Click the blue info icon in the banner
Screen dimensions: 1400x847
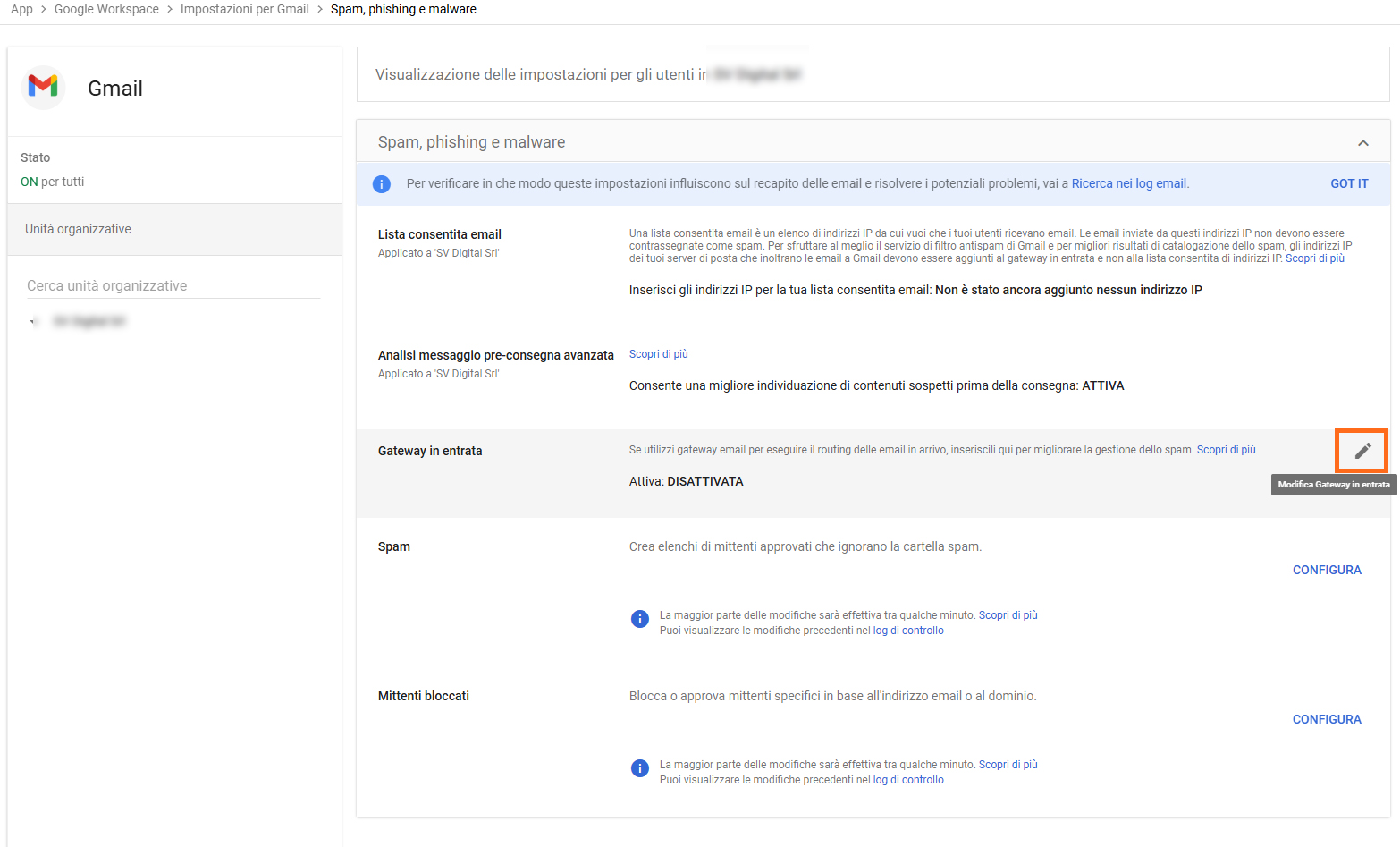pyautogui.click(x=382, y=184)
